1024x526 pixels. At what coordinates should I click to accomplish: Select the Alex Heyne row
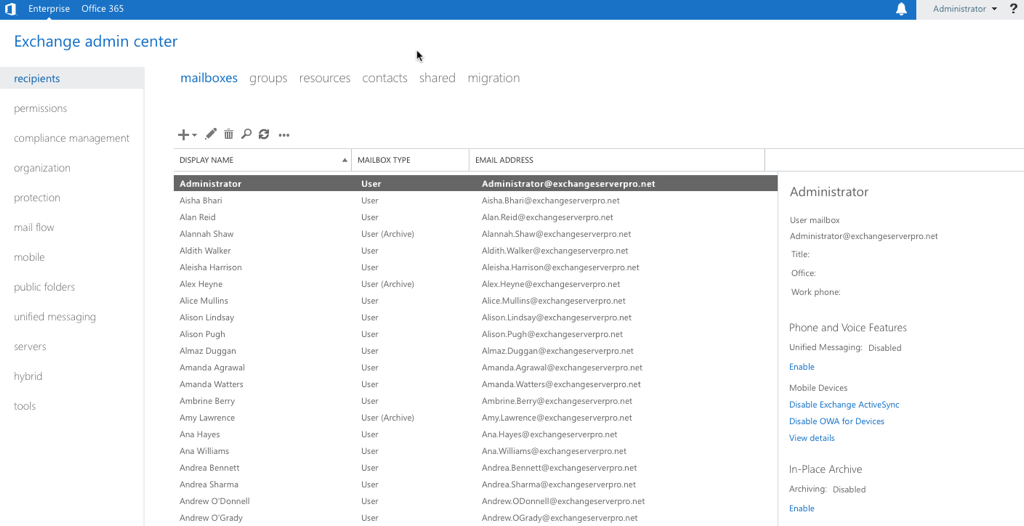click(475, 284)
